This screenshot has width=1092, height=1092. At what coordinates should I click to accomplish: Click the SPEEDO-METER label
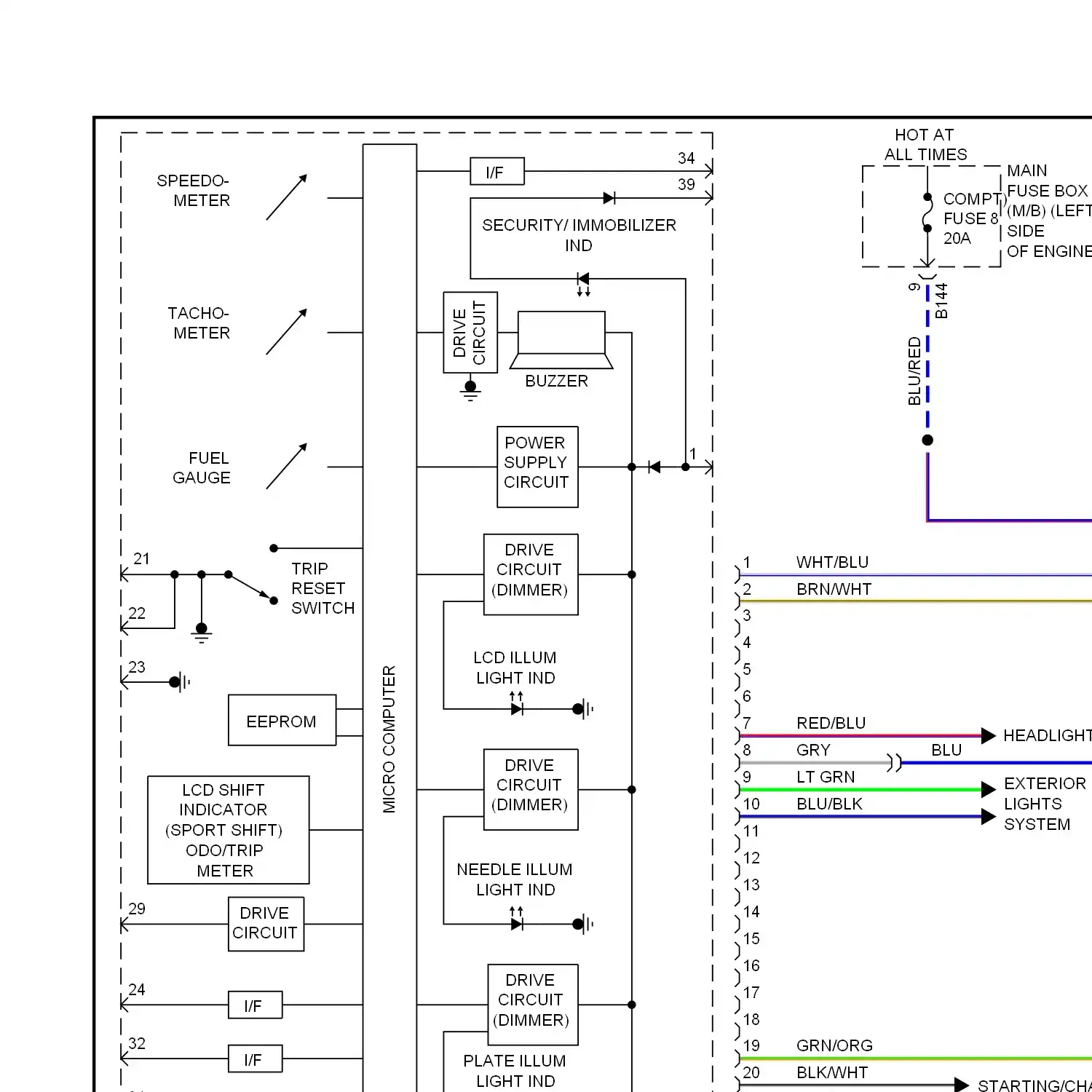[x=194, y=191]
